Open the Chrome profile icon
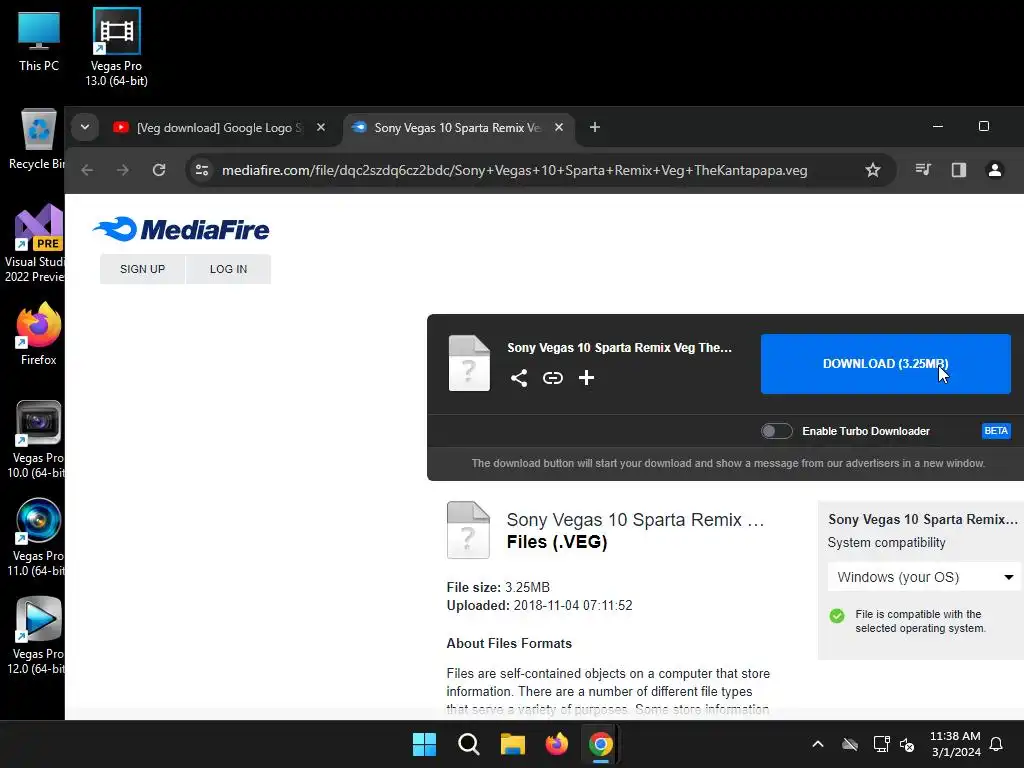1024x768 pixels. [x=995, y=170]
